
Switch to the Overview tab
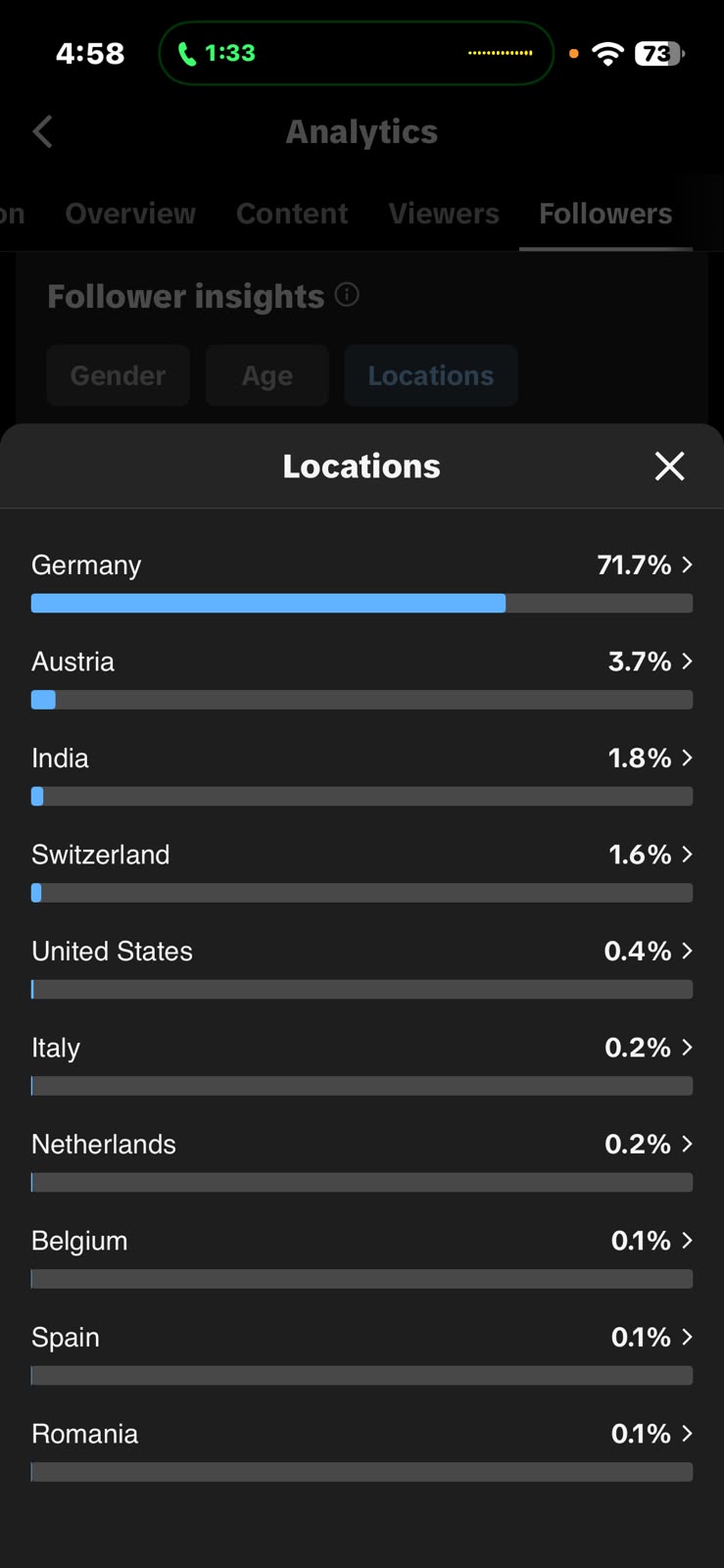pos(130,214)
